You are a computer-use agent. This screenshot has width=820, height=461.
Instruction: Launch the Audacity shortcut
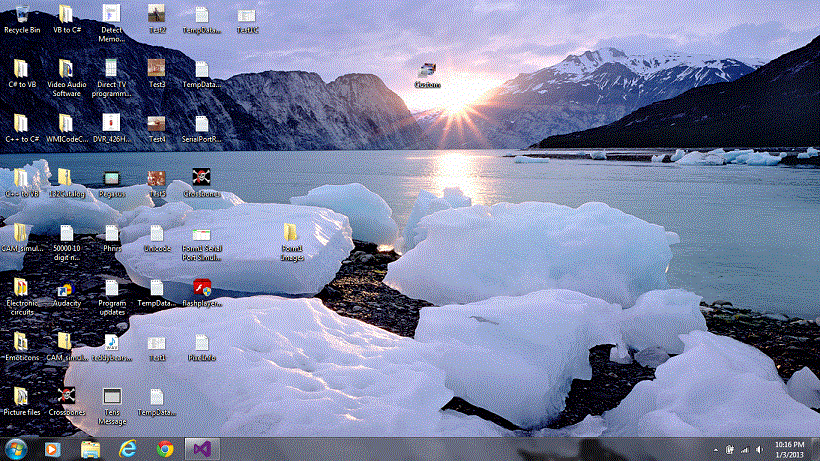click(x=66, y=293)
